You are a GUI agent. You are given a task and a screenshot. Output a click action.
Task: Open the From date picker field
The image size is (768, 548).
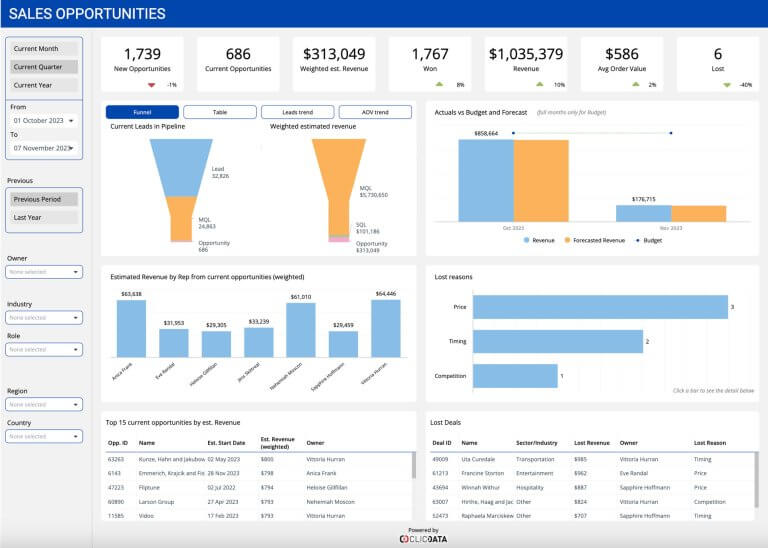43,120
